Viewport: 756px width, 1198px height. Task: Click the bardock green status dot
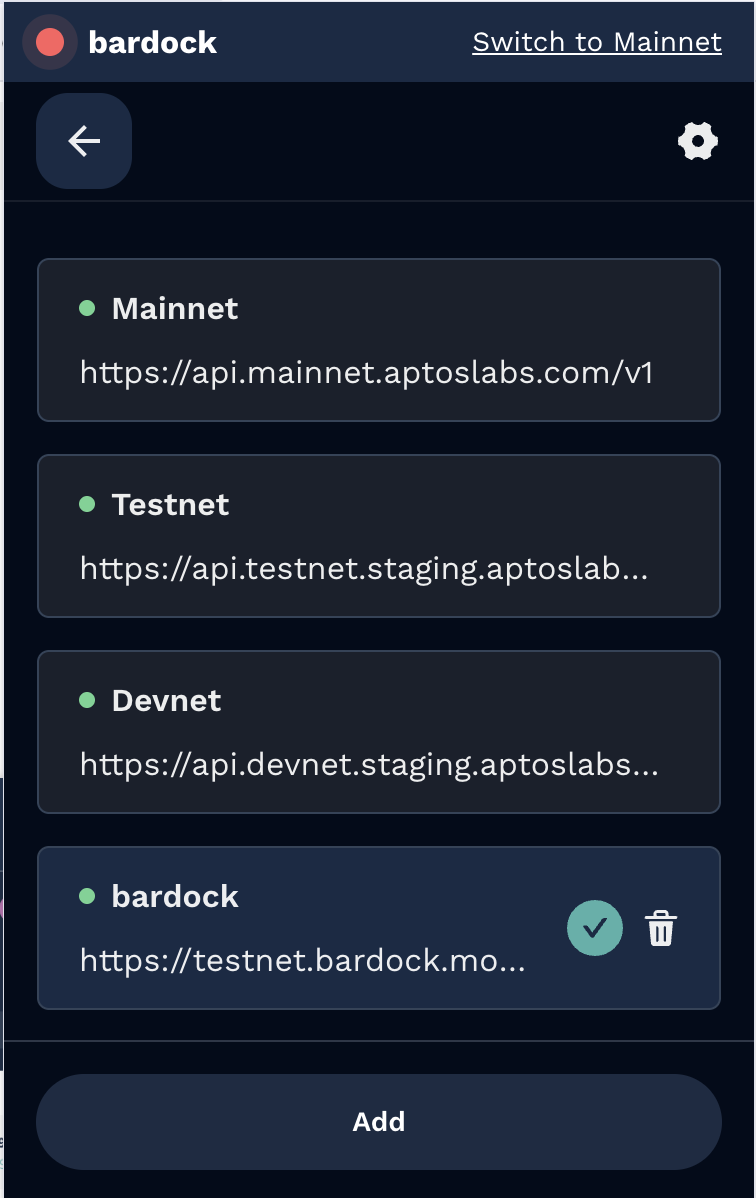click(x=87, y=896)
